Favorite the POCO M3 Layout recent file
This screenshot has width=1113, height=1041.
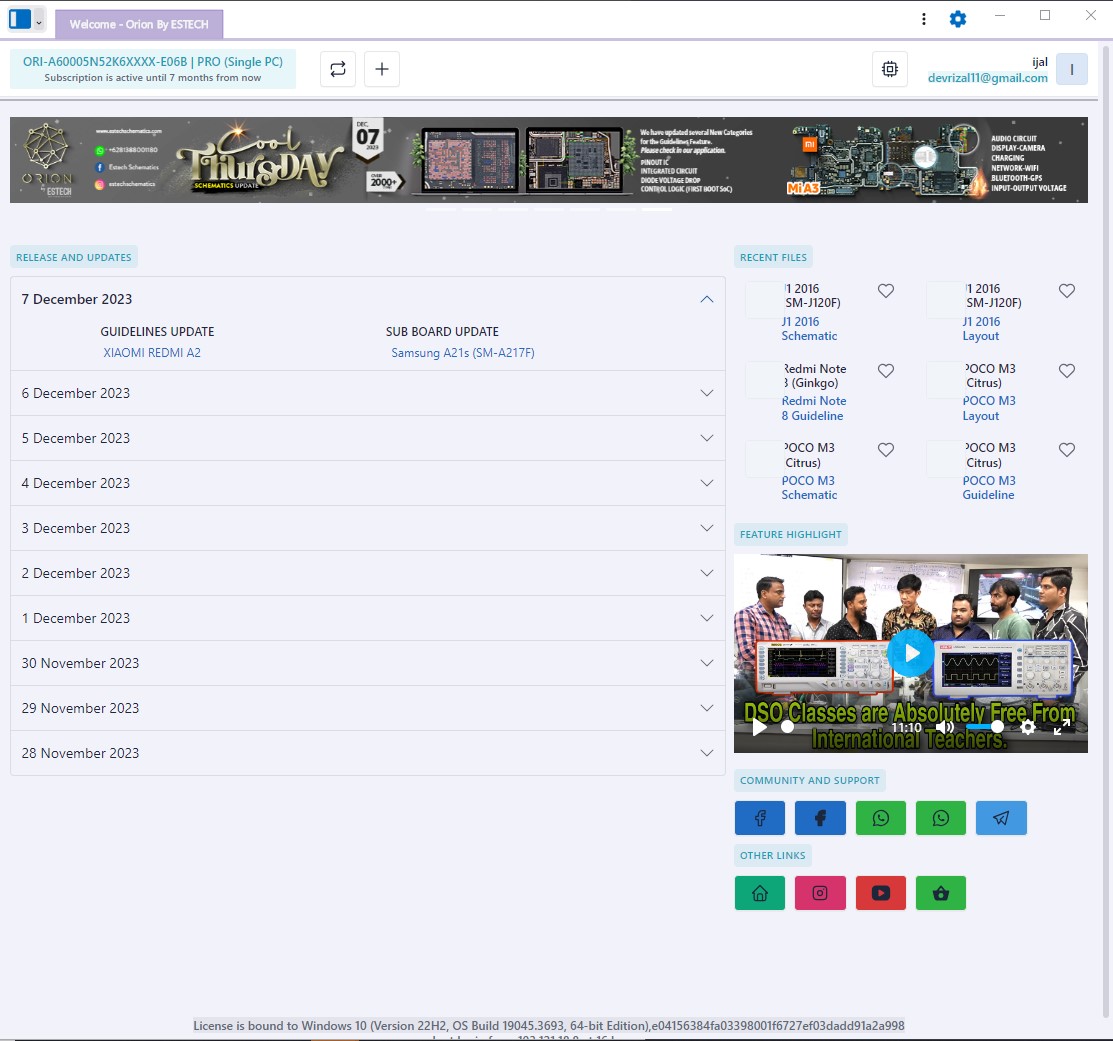coord(1066,370)
